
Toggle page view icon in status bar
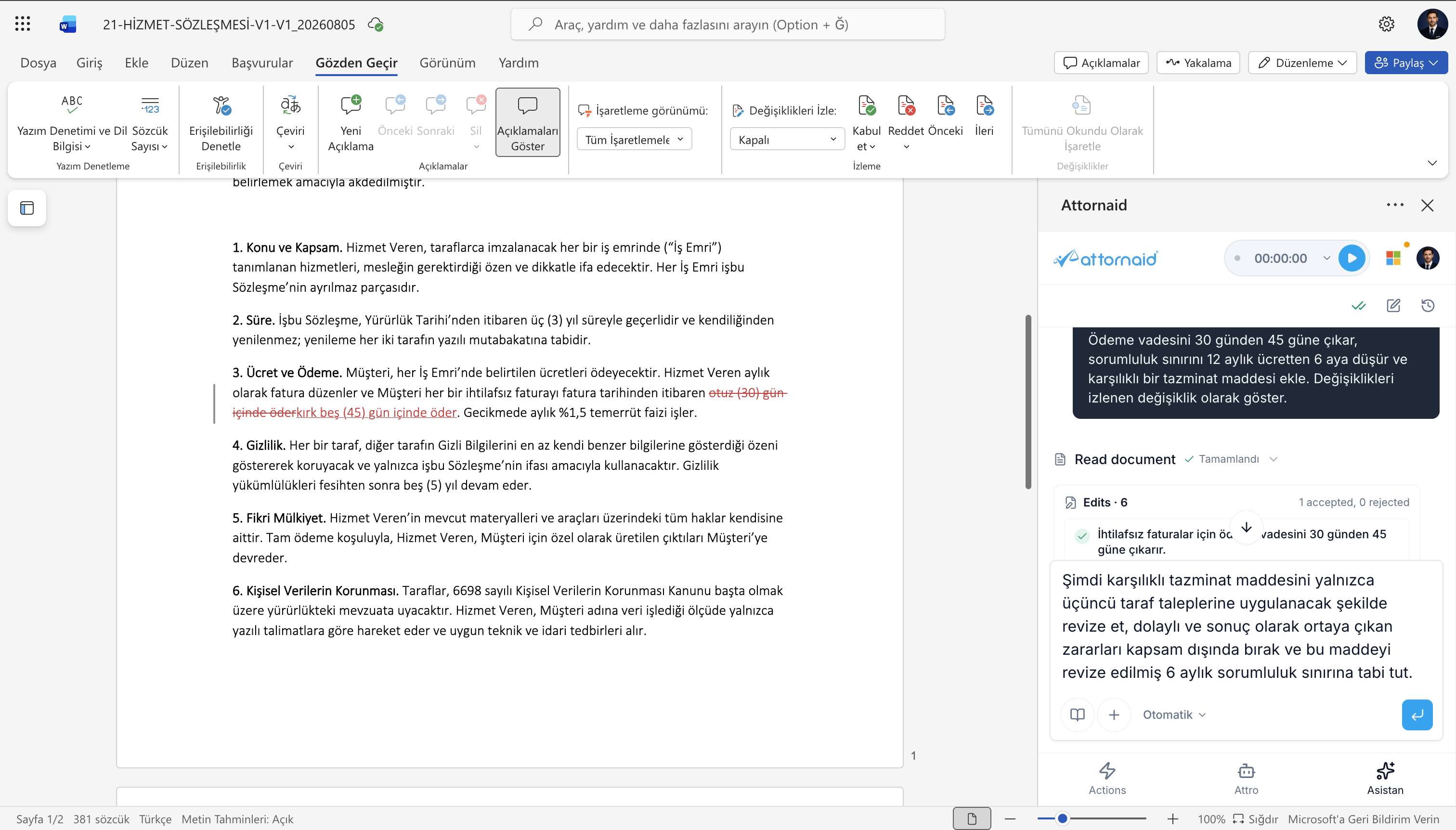[x=972, y=819]
